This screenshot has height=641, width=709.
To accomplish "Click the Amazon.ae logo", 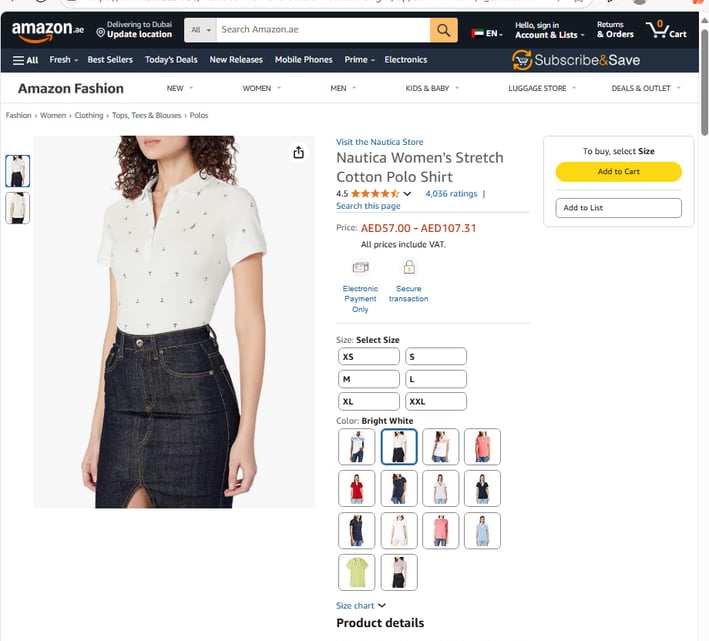I will (47, 31).
